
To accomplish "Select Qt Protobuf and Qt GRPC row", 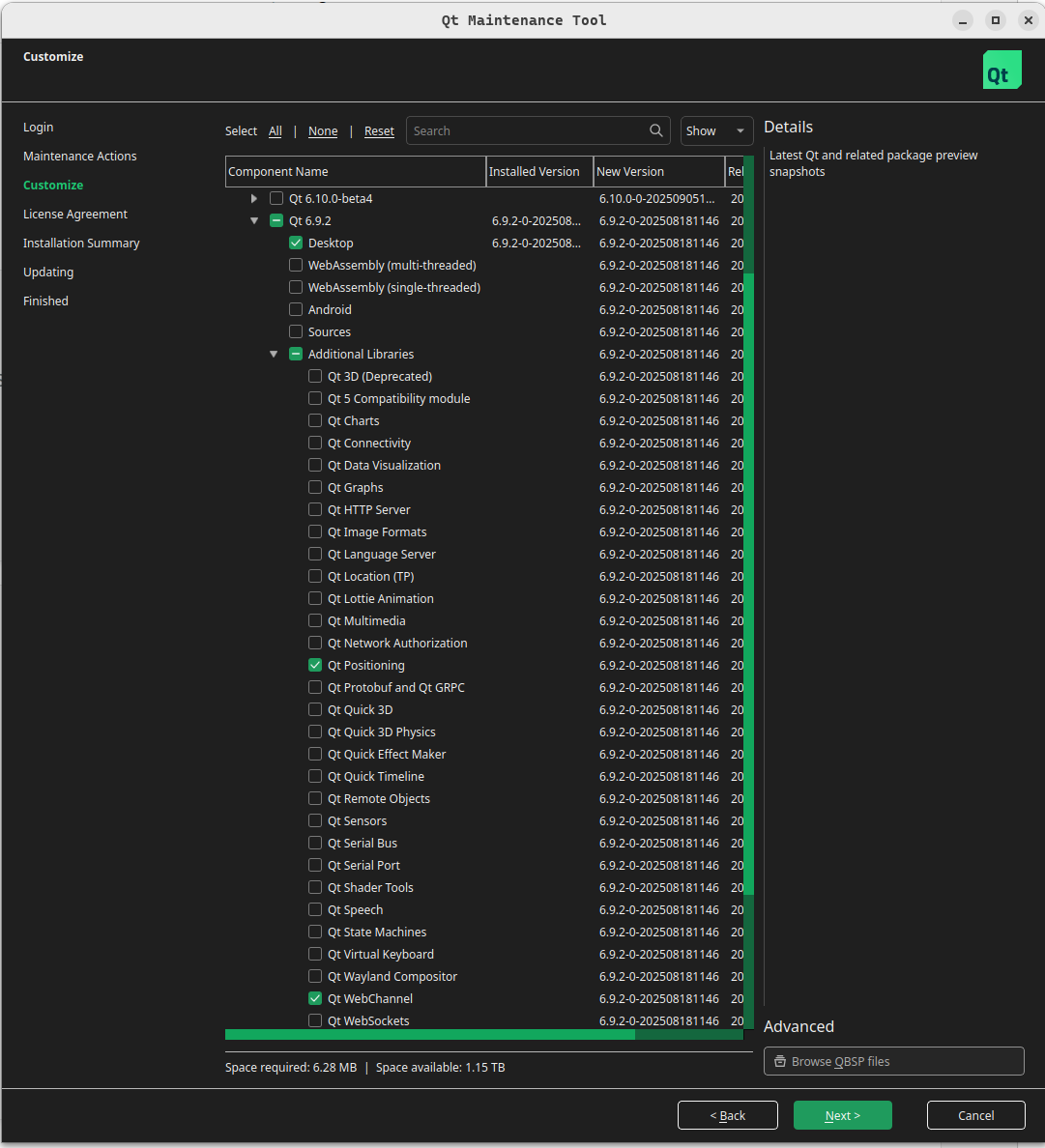I will click(x=484, y=687).
